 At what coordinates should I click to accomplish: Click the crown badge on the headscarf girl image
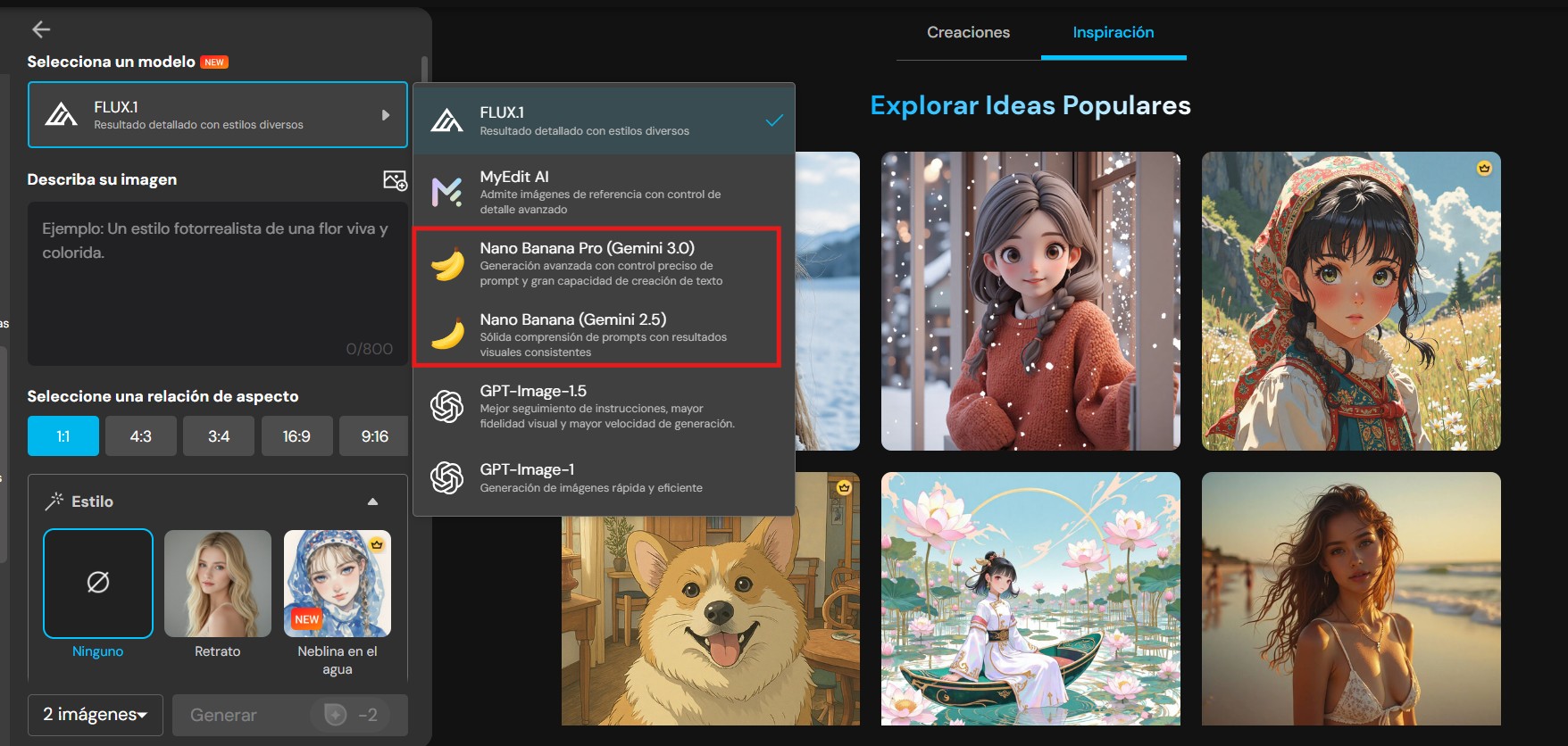[1484, 168]
